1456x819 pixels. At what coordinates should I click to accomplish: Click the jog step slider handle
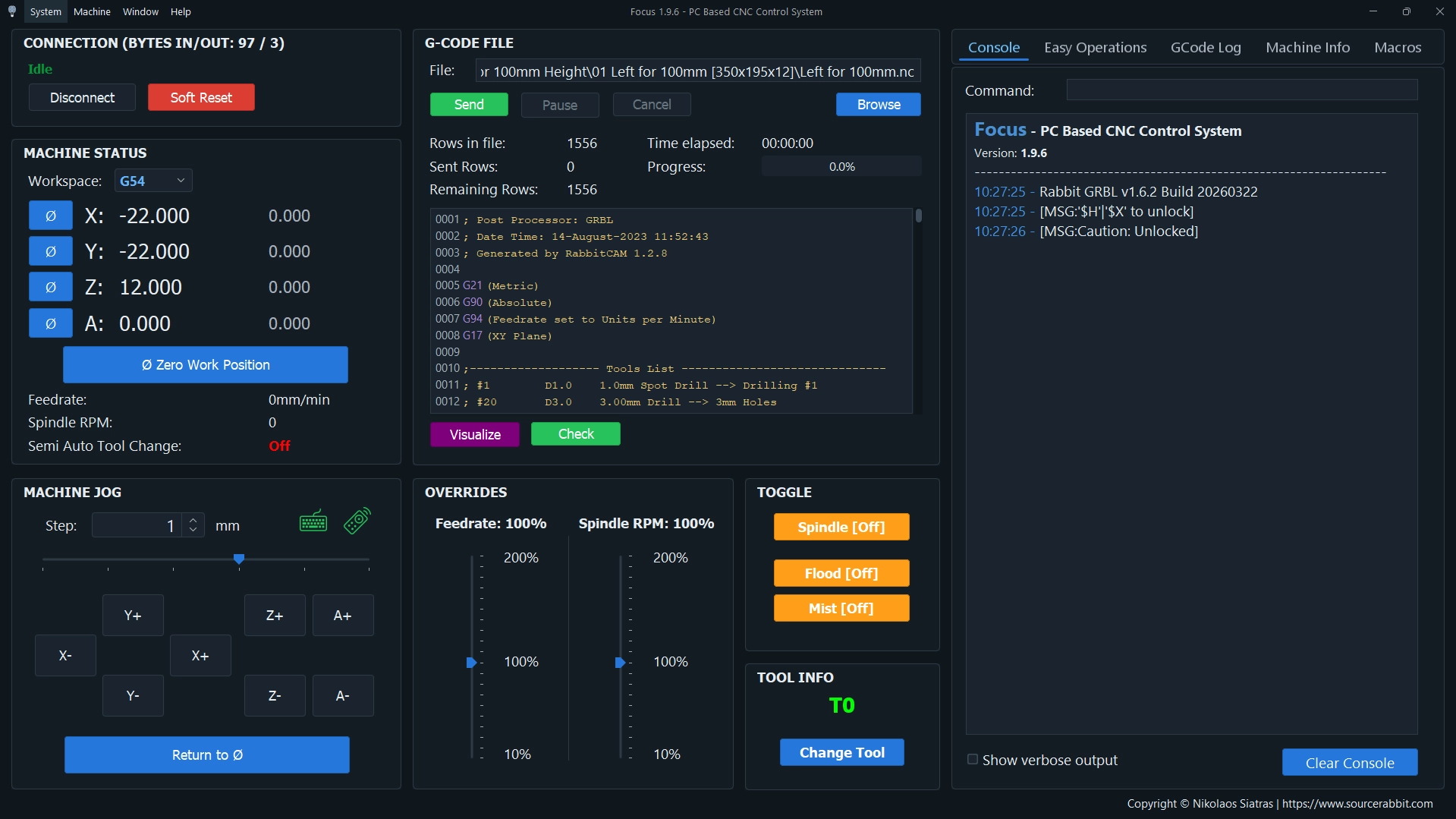tap(239, 559)
